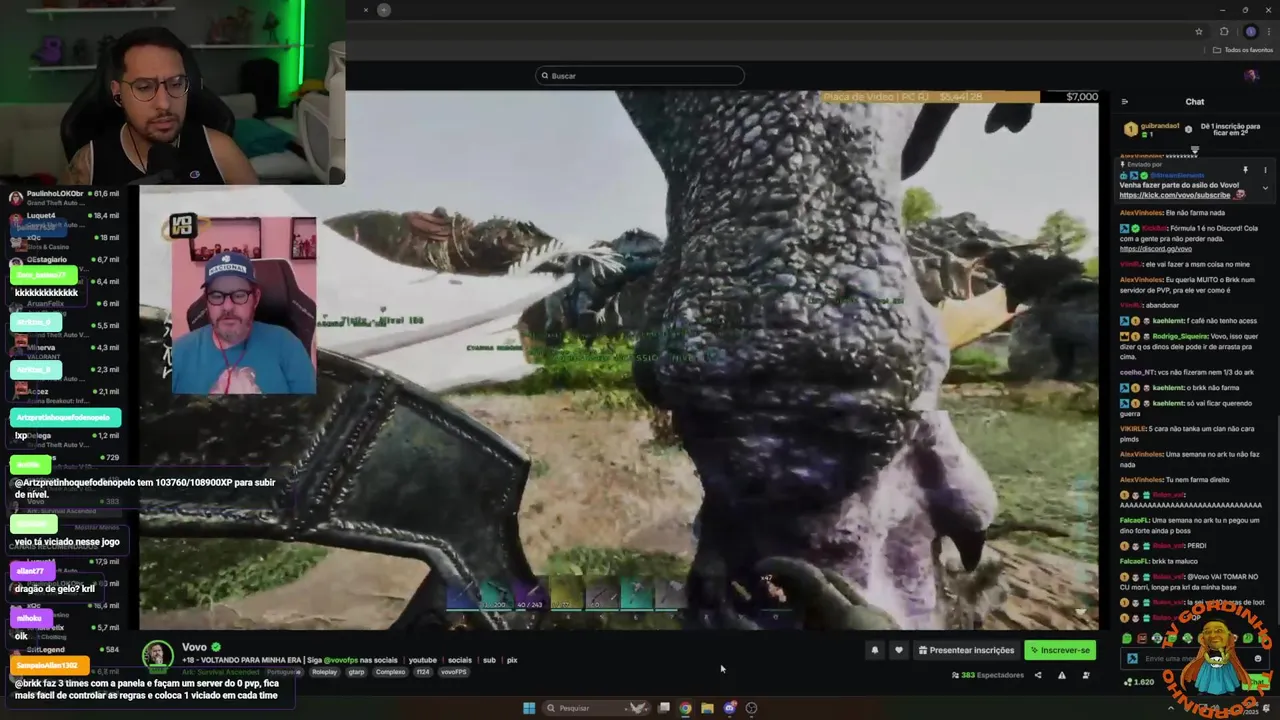This screenshot has width=1280, height=720.
Task: Open OBS Studio from the taskbar
Action: point(751,708)
